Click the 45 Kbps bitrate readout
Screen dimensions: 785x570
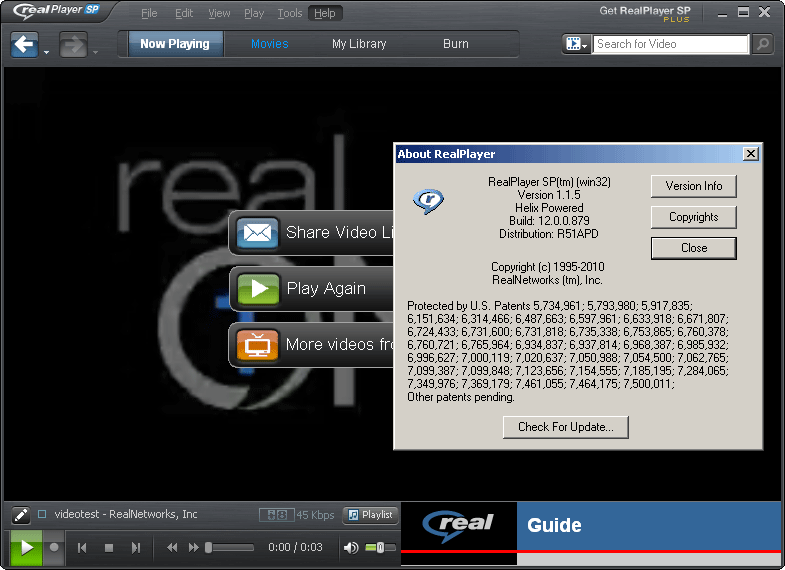click(x=315, y=515)
